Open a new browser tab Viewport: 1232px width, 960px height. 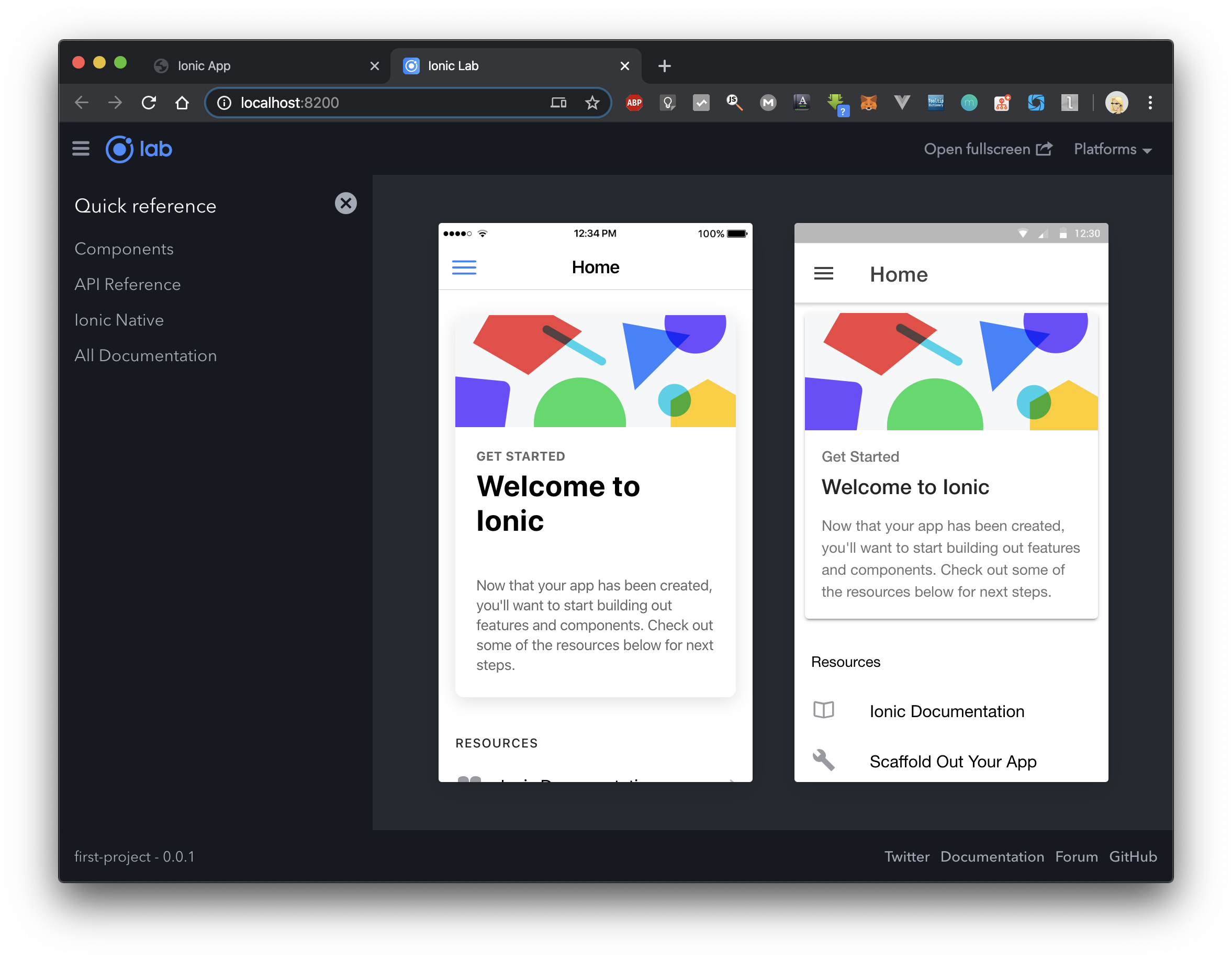click(664, 66)
